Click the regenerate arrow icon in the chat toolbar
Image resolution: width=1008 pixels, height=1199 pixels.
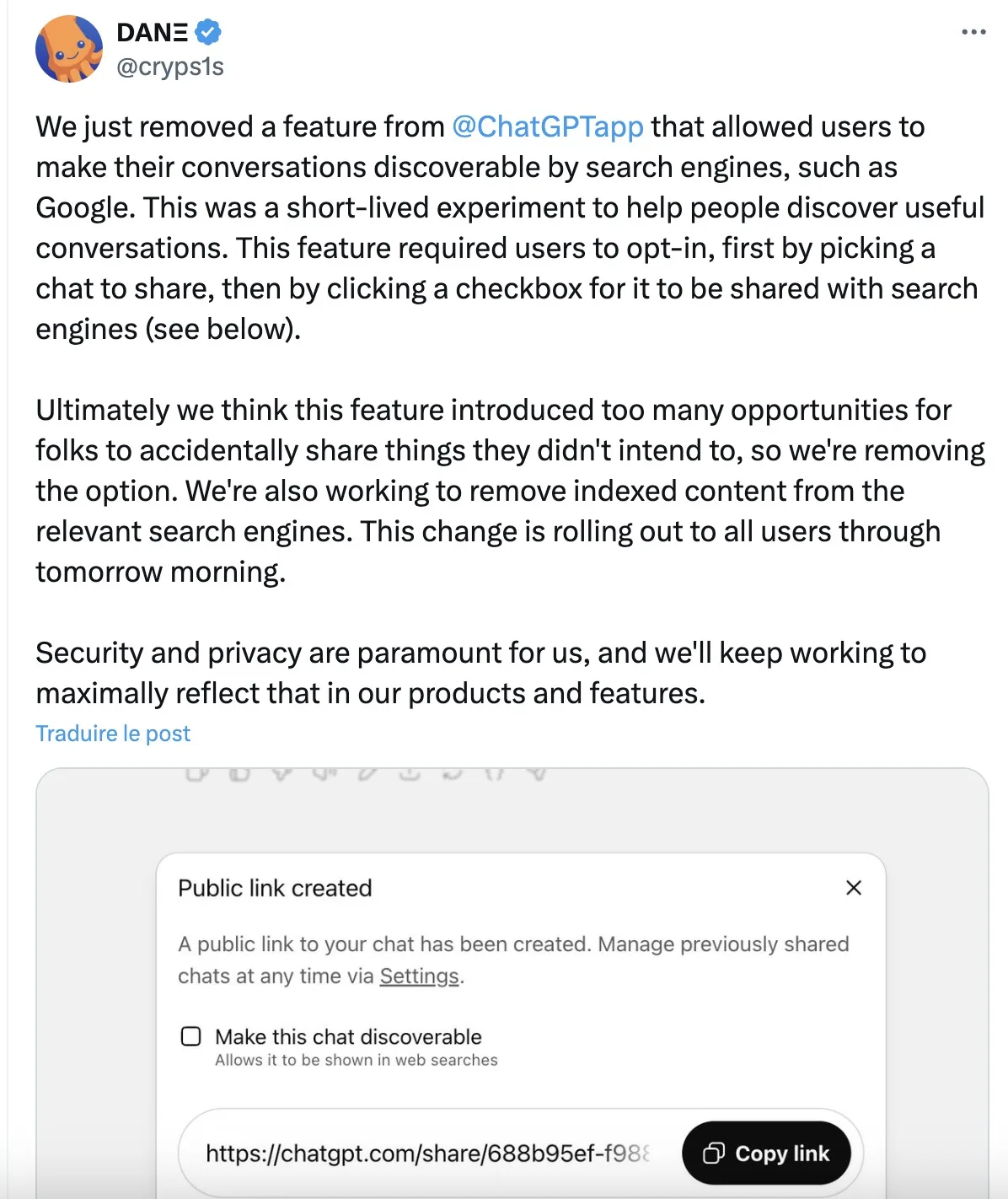(453, 772)
